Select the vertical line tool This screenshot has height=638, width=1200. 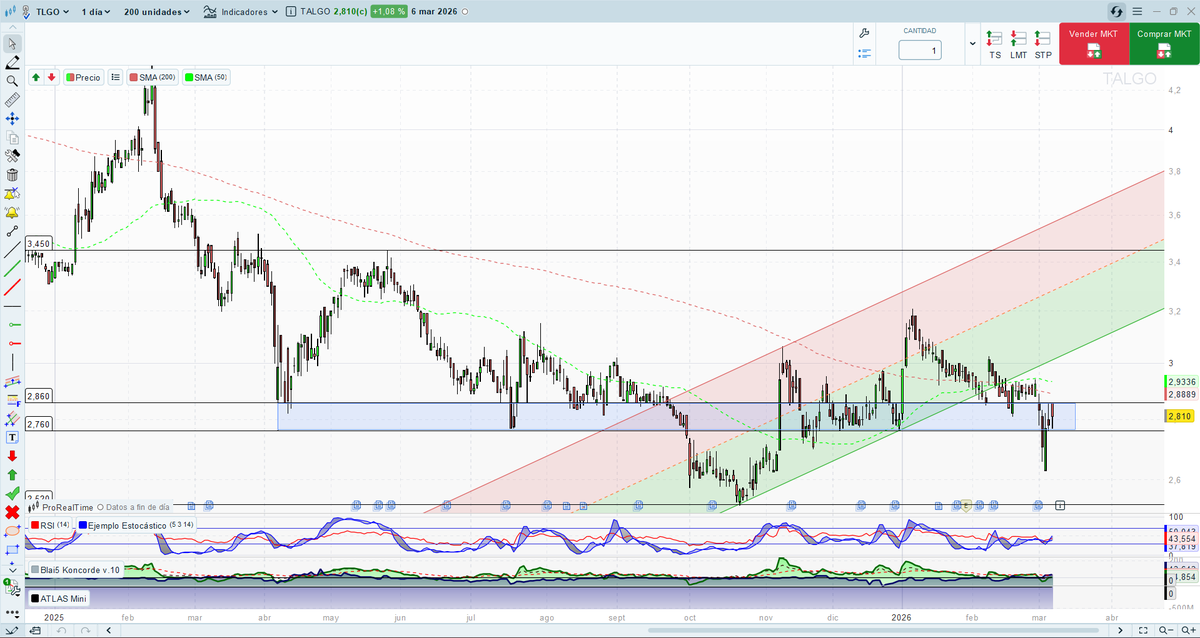click(x=12, y=363)
